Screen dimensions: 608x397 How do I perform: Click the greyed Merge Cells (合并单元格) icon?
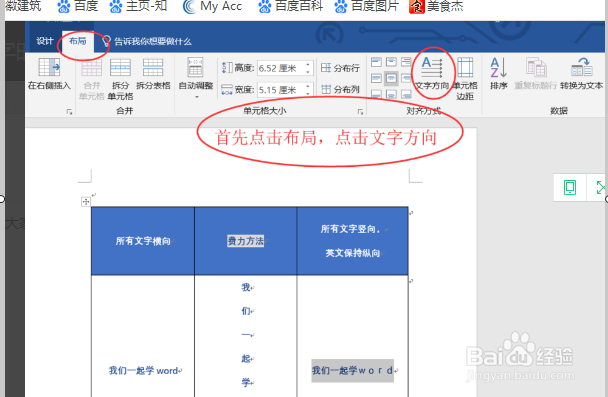pos(92,68)
